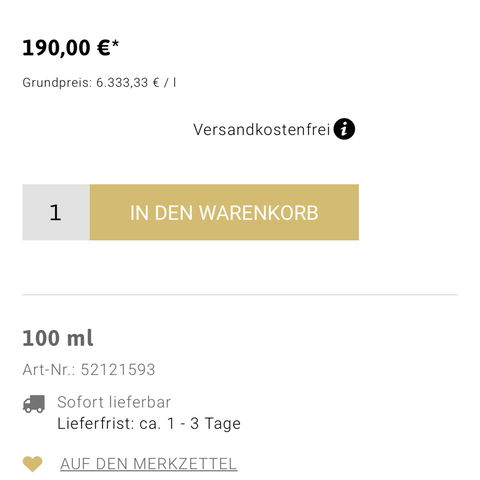
Task: Click the 190,00 € price
Action: (x=66, y=48)
